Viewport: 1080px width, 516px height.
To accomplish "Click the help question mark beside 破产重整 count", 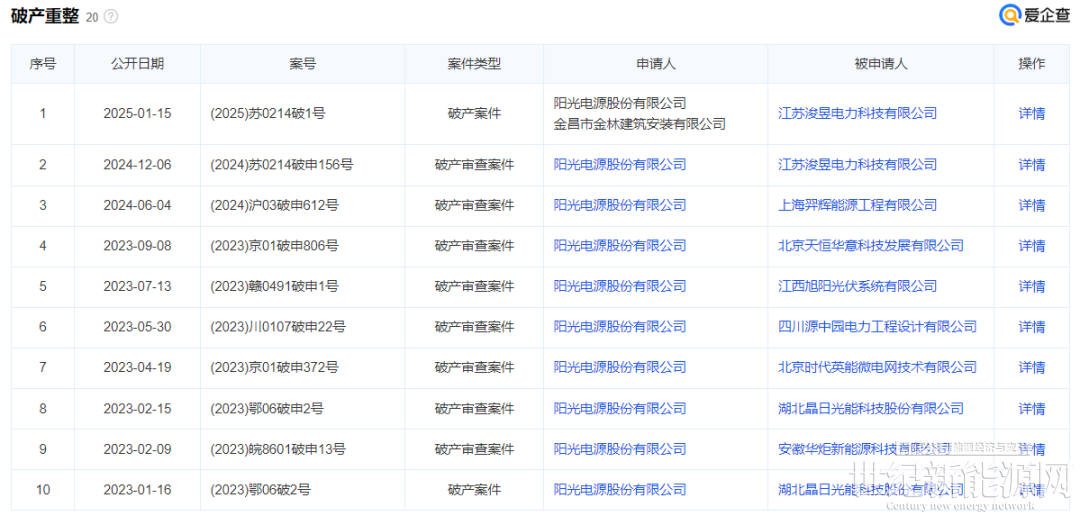I will coord(110,17).
